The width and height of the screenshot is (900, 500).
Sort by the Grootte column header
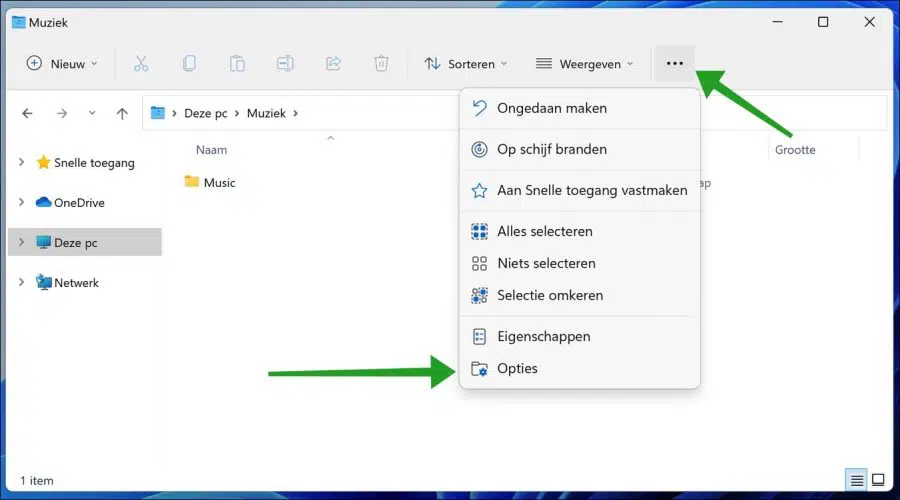[x=795, y=150]
